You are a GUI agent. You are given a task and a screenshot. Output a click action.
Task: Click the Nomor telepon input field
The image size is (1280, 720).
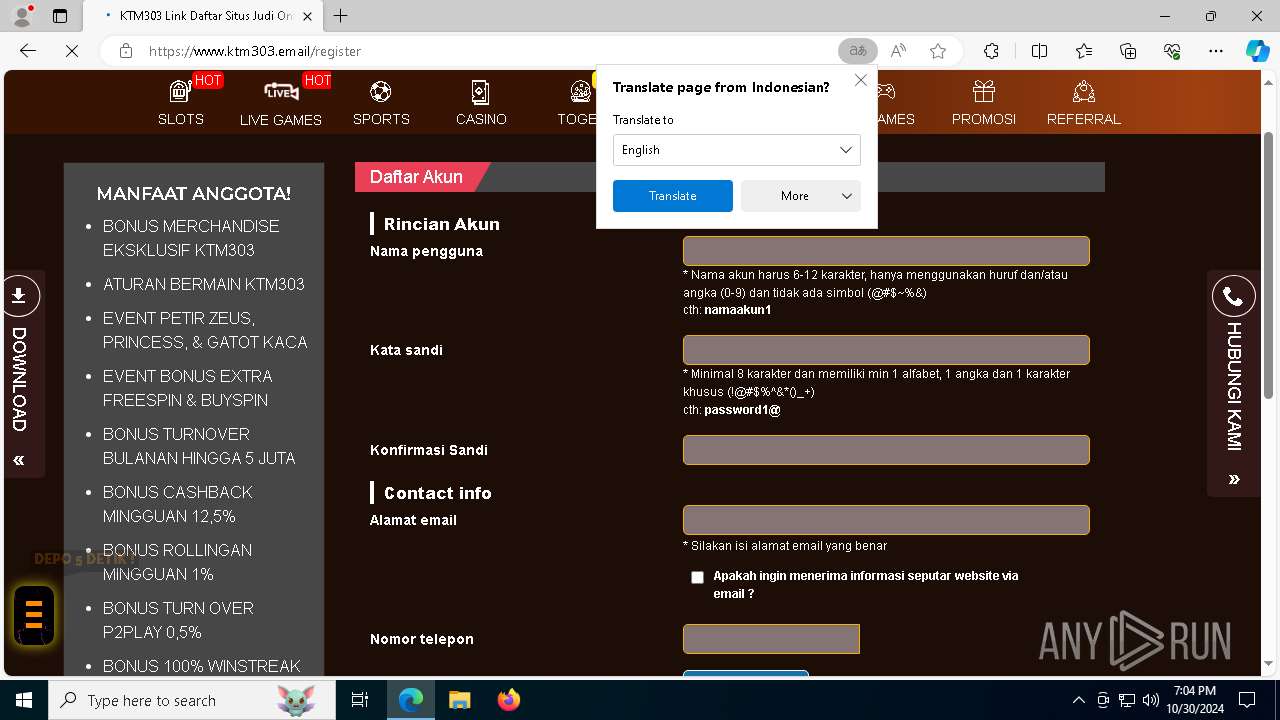(x=771, y=639)
